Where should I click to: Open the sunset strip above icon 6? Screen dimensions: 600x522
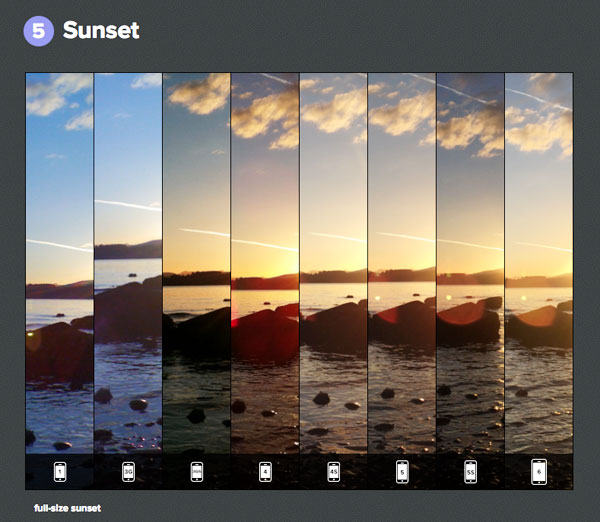click(539, 263)
